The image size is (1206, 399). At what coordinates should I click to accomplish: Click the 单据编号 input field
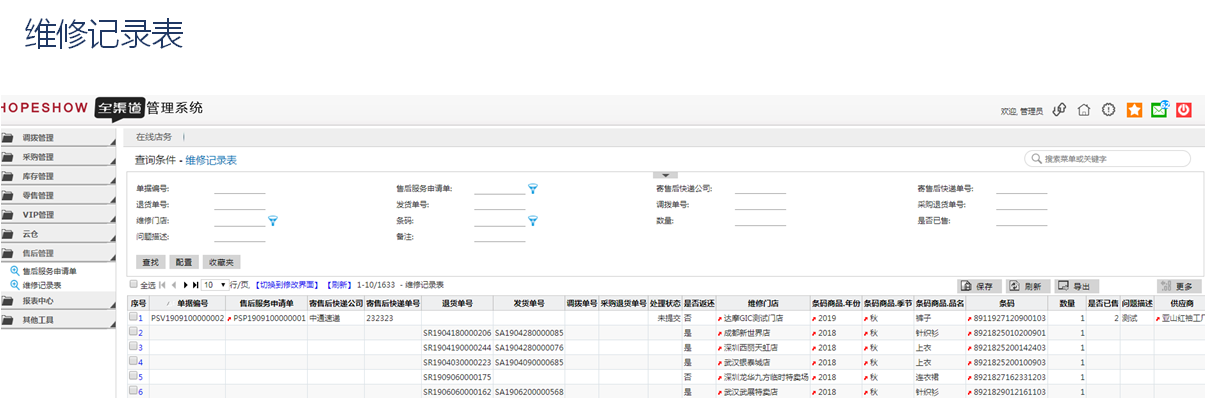(240, 188)
